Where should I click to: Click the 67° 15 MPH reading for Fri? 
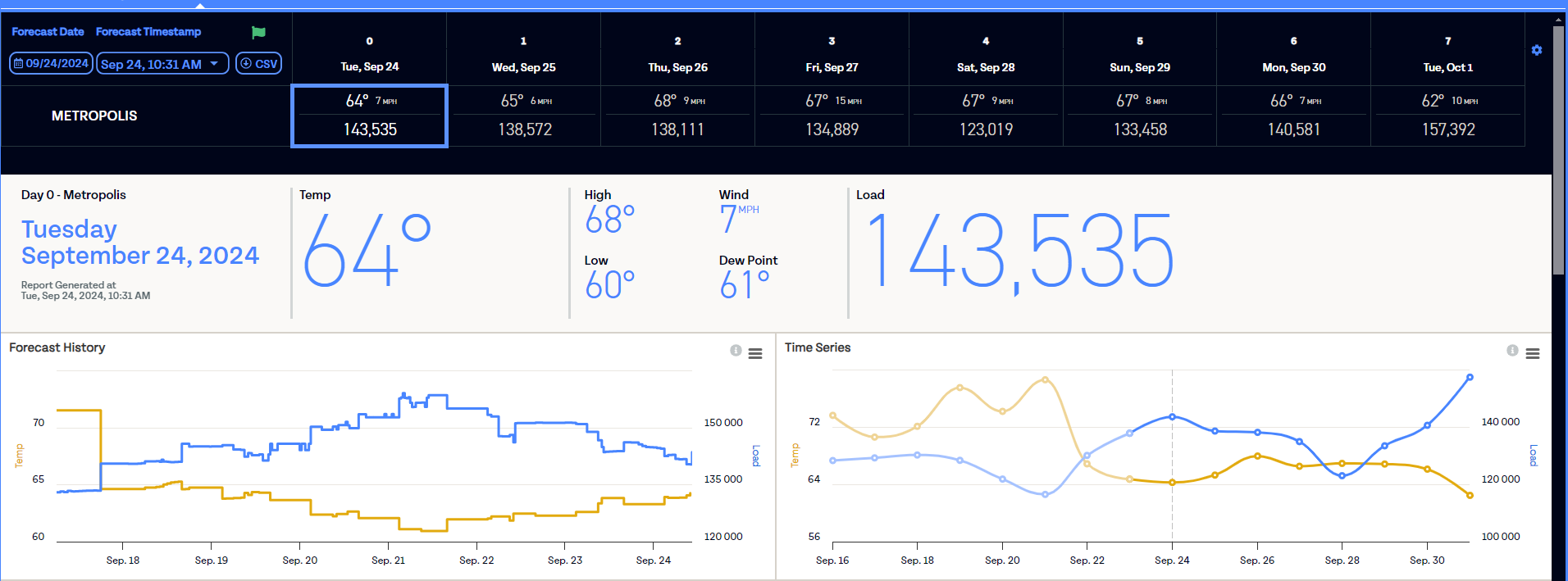pos(832,101)
